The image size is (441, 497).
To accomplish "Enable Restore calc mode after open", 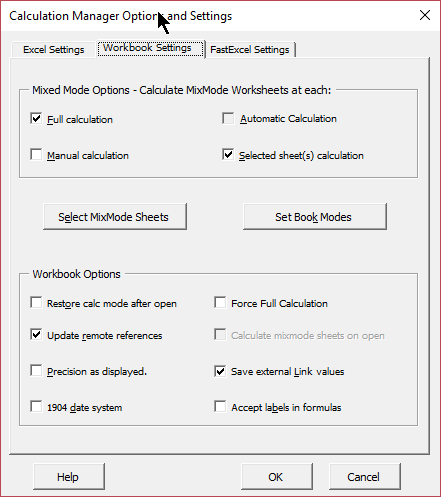I will tap(36, 303).
